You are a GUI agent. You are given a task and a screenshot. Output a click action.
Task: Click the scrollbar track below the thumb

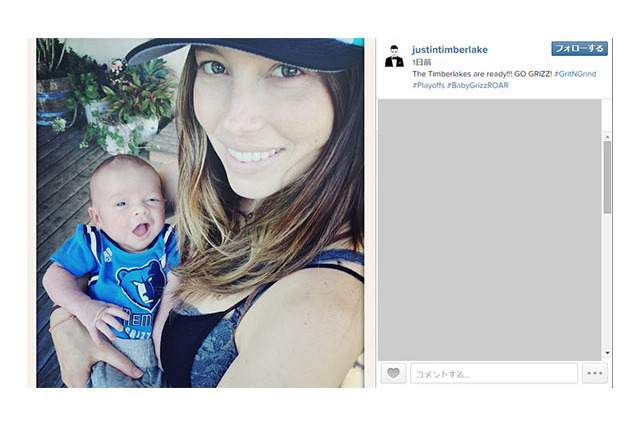607,281
